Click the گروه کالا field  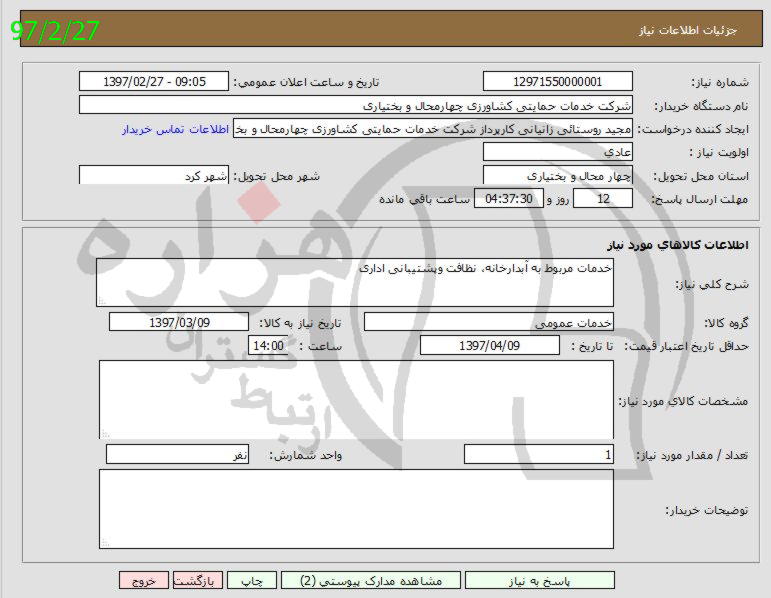pos(489,322)
